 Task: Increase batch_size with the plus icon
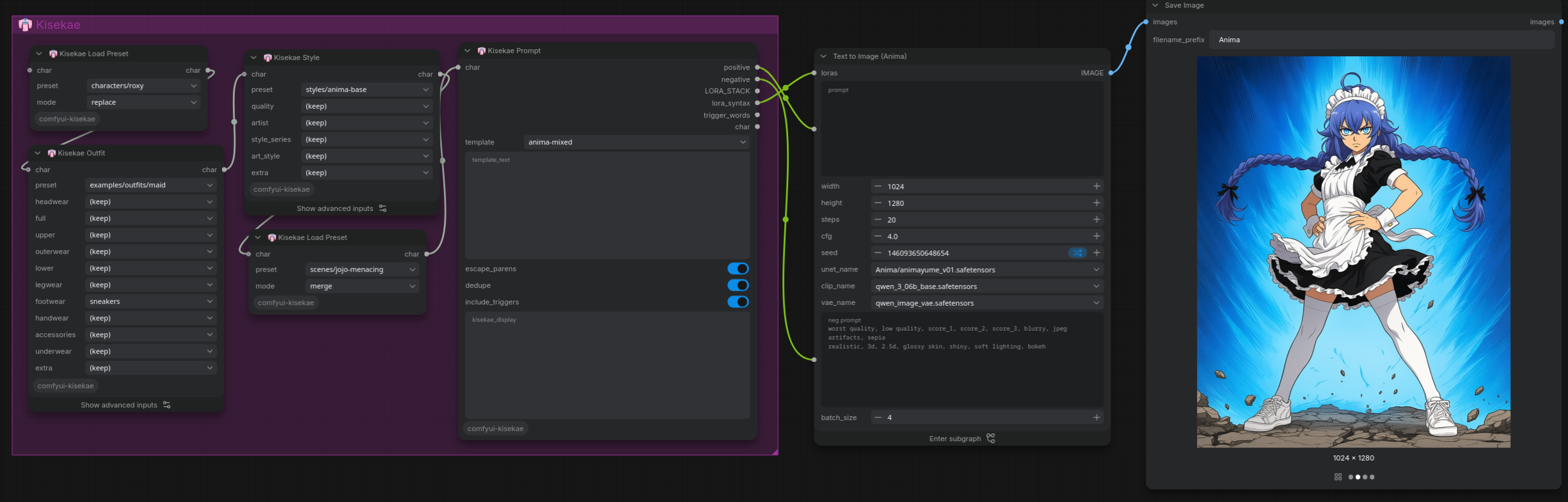[1097, 418]
